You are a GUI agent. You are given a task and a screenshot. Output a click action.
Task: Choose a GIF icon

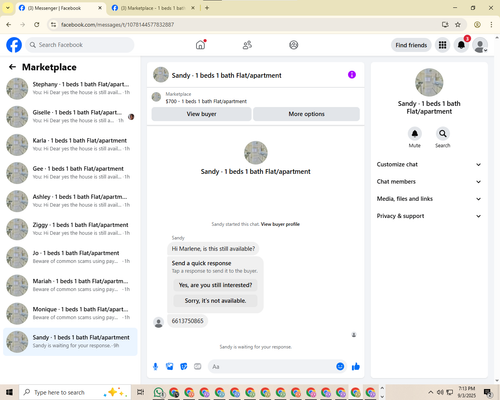pyautogui.click(x=198, y=367)
